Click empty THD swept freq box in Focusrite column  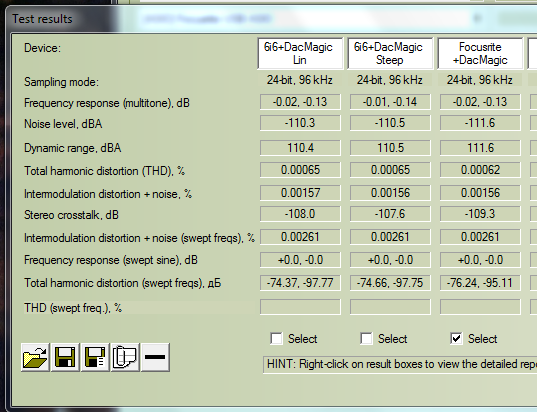pos(480,307)
